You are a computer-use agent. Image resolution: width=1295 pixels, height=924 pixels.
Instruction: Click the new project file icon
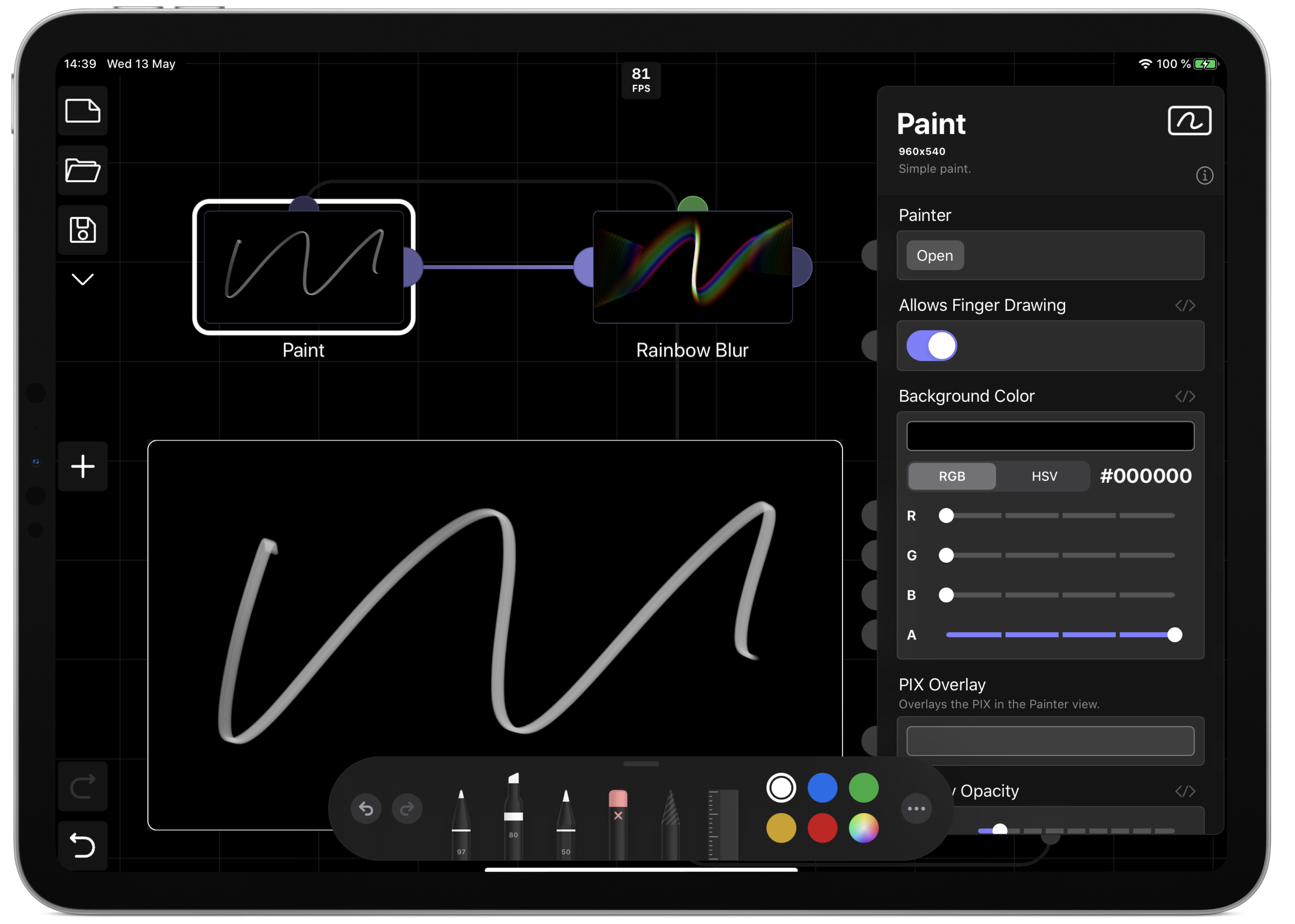pyautogui.click(x=83, y=111)
